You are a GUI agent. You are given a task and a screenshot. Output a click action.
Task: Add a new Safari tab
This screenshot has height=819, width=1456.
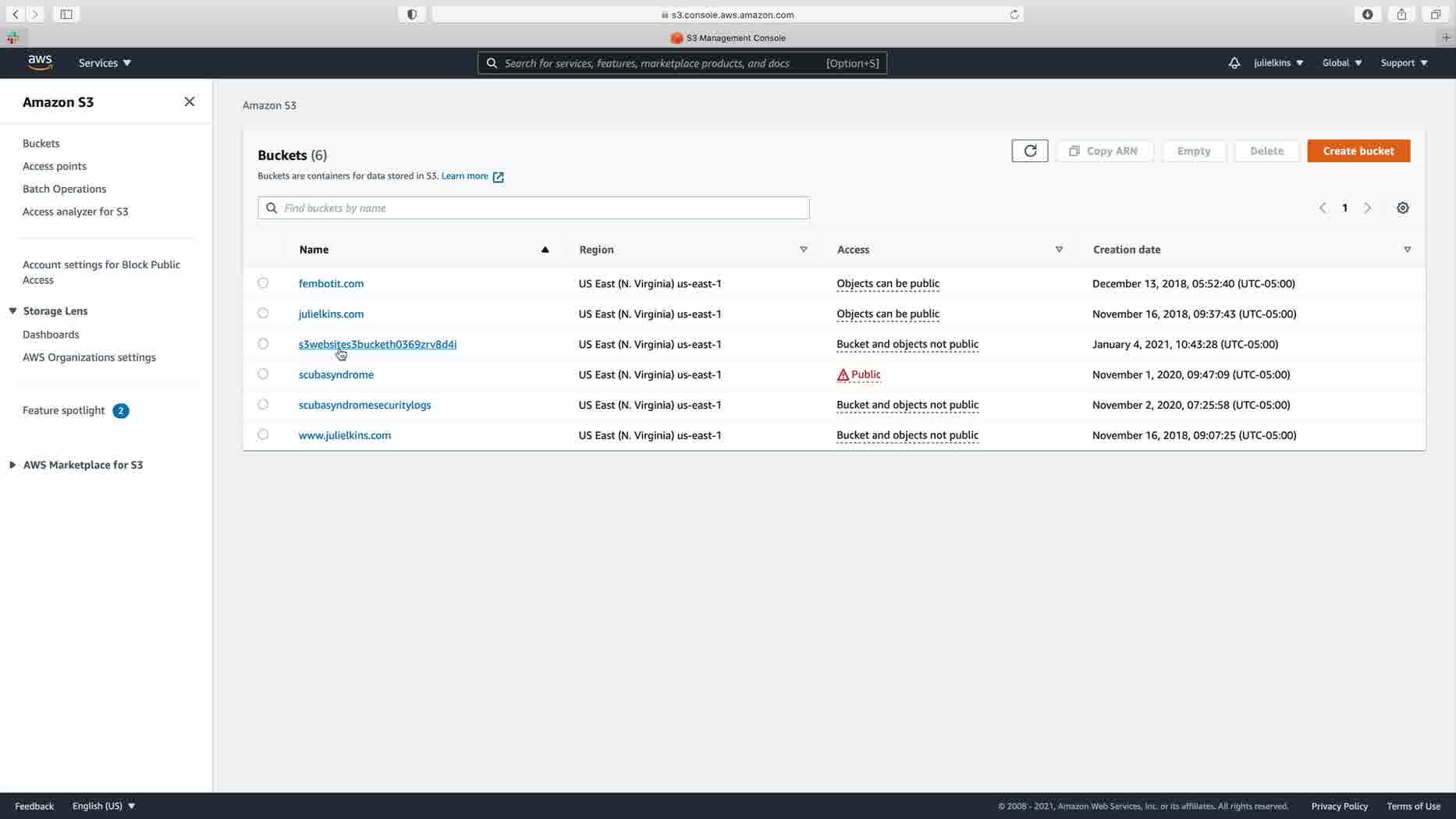pos(1446,37)
